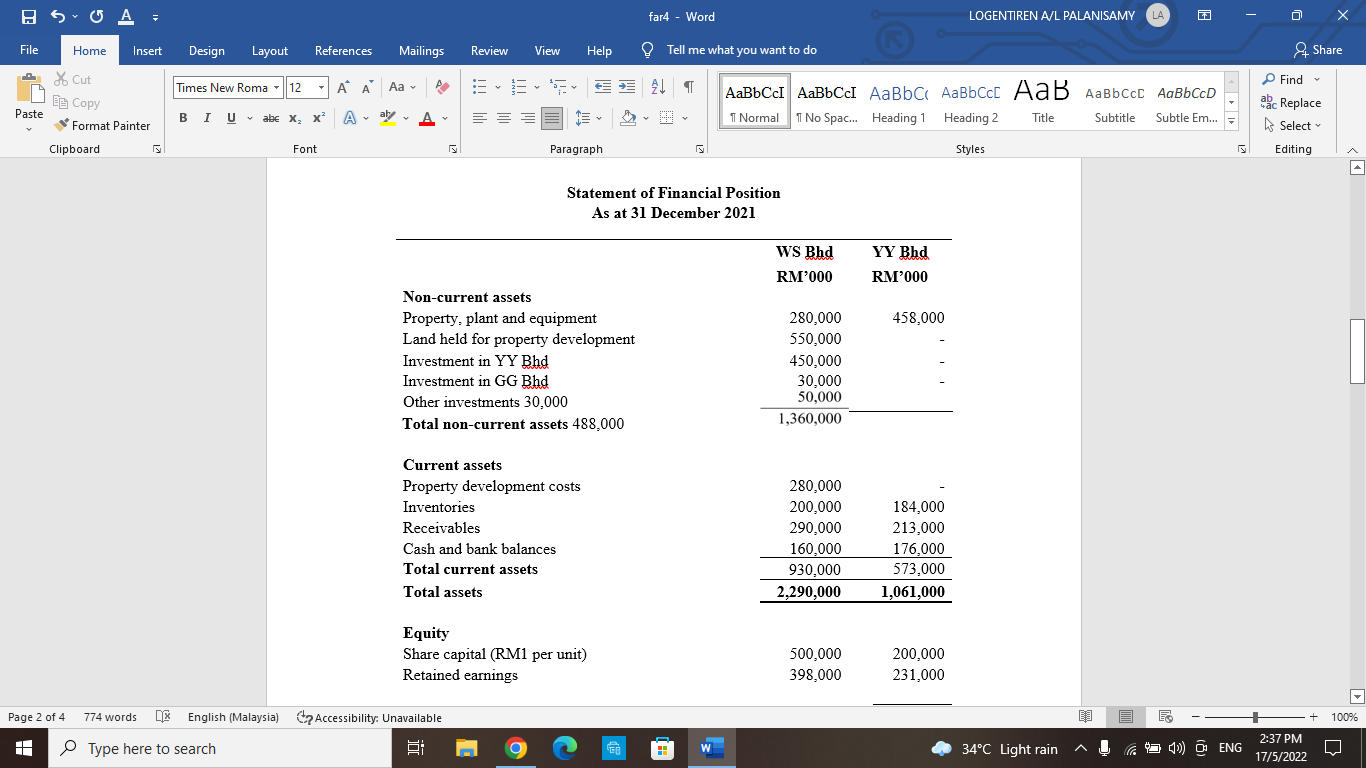Toggle Underline formatting
Viewport: 1366px width, 768px height.
pos(230,118)
